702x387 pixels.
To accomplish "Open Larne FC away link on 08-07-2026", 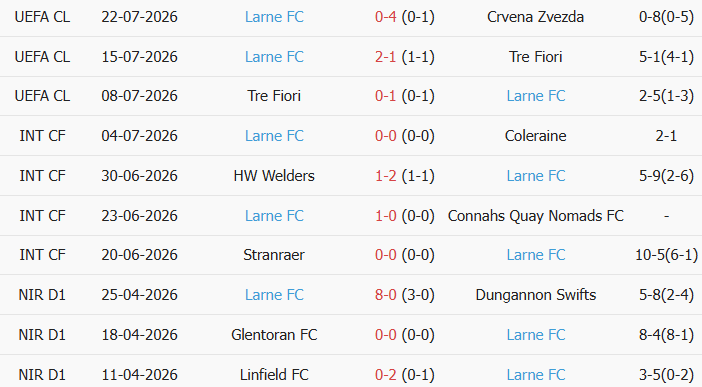I will pyautogui.click(x=535, y=96).
